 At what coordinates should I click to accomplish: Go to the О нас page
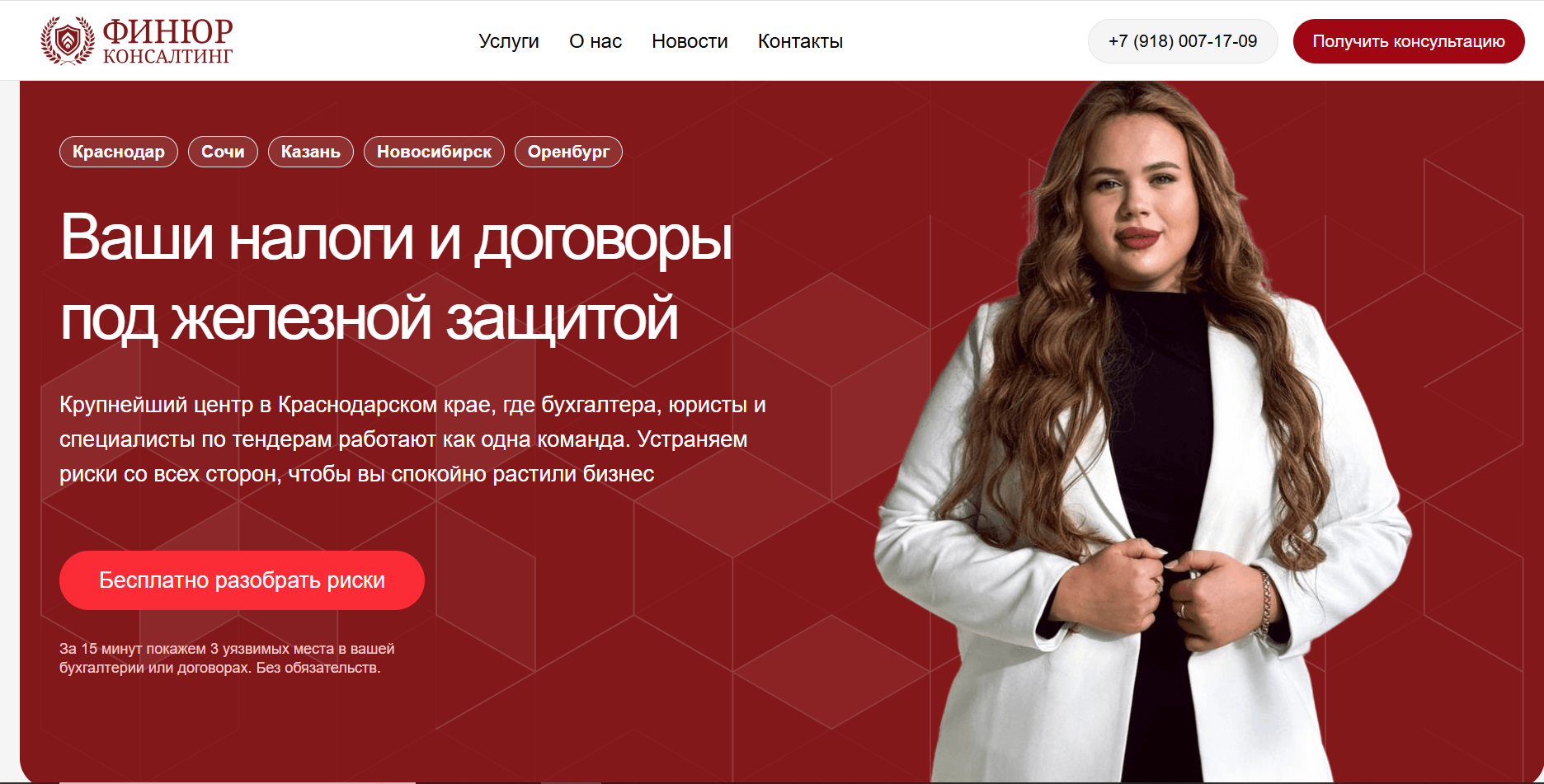595,41
